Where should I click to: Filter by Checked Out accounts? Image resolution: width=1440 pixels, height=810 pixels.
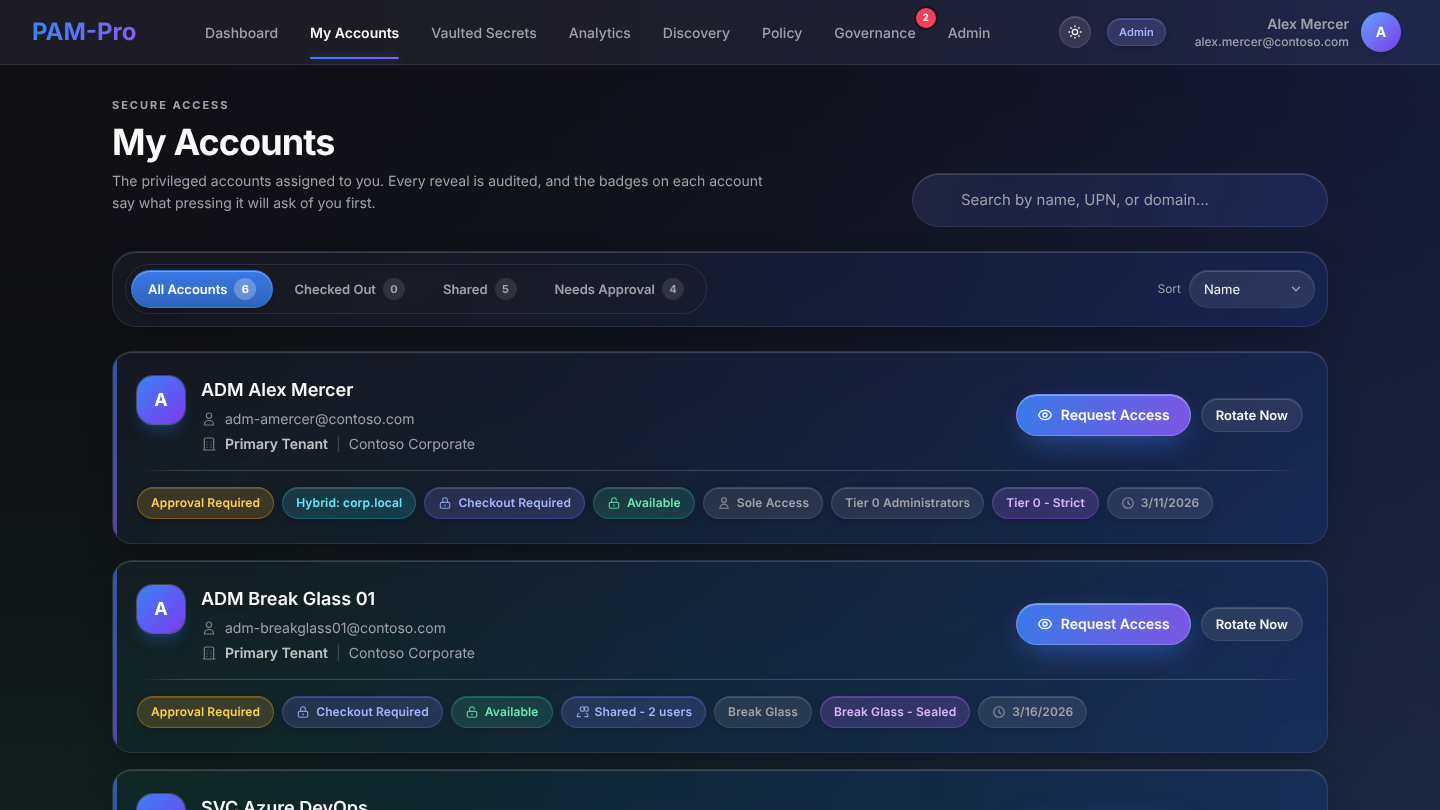click(349, 289)
